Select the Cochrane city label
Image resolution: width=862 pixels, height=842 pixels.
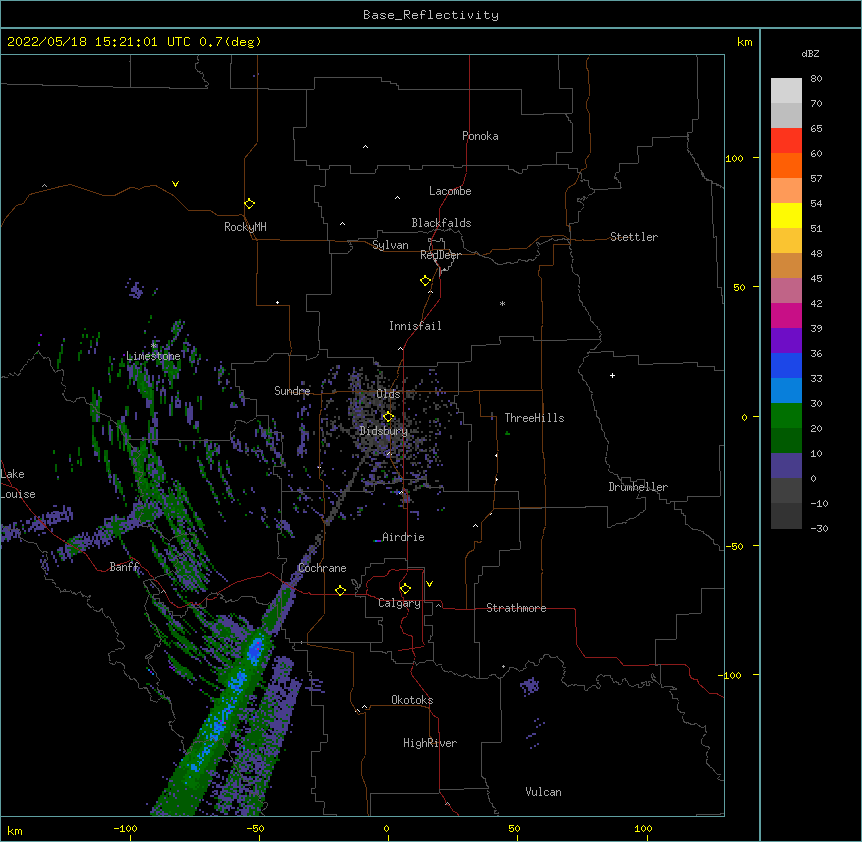(322, 568)
